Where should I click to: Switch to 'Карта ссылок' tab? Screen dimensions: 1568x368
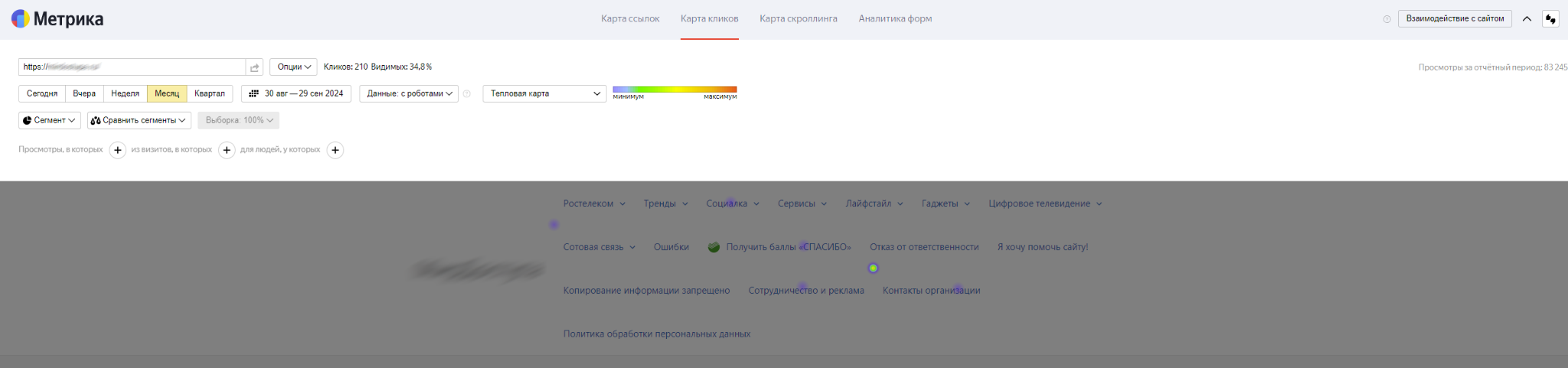click(x=629, y=19)
